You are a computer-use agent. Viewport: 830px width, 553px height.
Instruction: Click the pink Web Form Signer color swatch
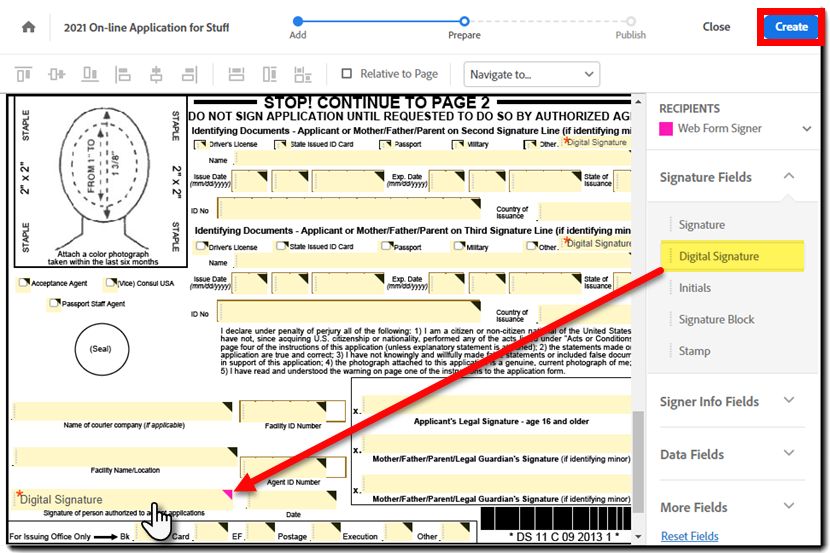pos(666,129)
